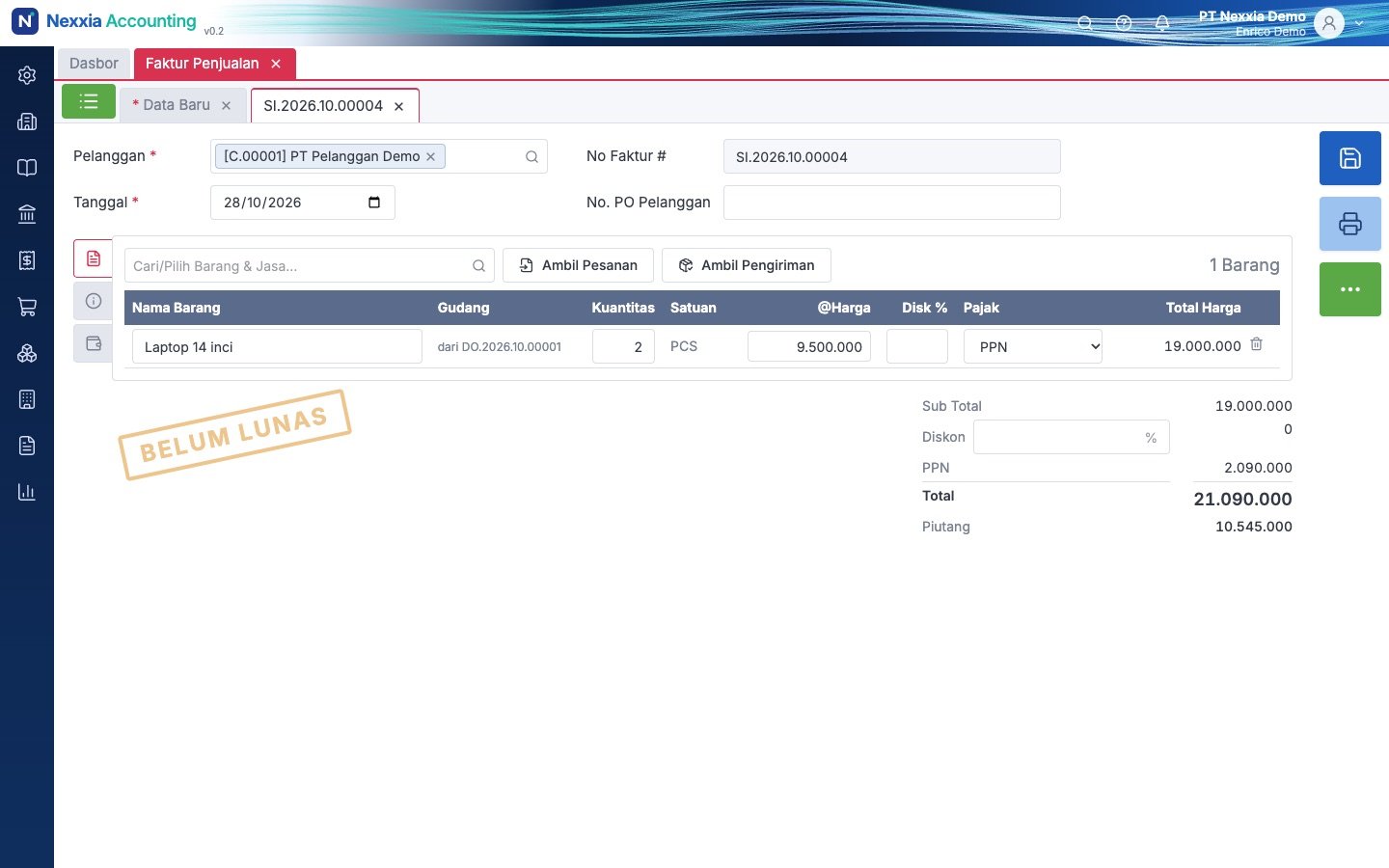
Task: Open the purchase cart sidebar icon
Action: click(27, 307)
